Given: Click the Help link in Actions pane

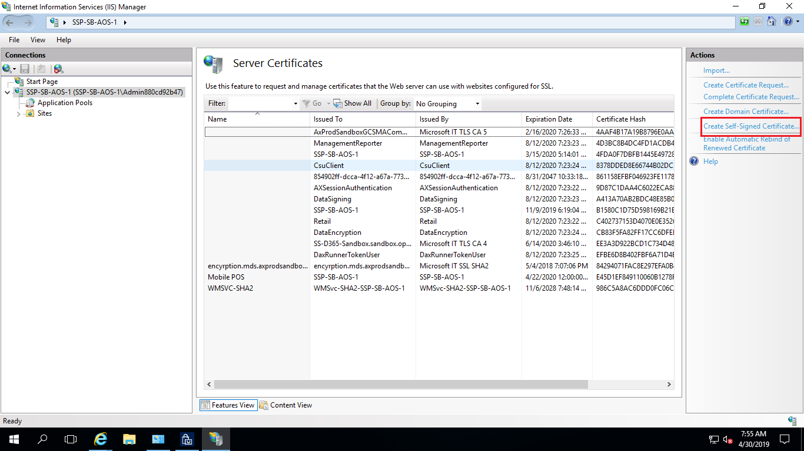Looking at the screenshot, I should coord(710,161).
